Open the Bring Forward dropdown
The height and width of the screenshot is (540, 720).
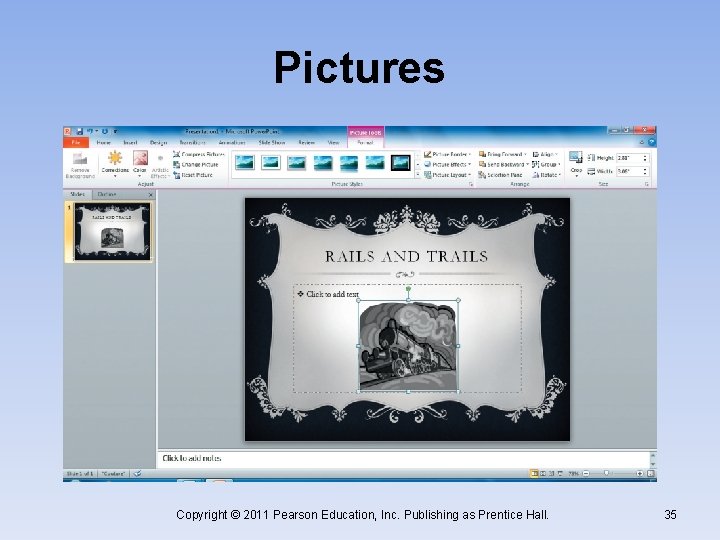[x=502, y=154]
